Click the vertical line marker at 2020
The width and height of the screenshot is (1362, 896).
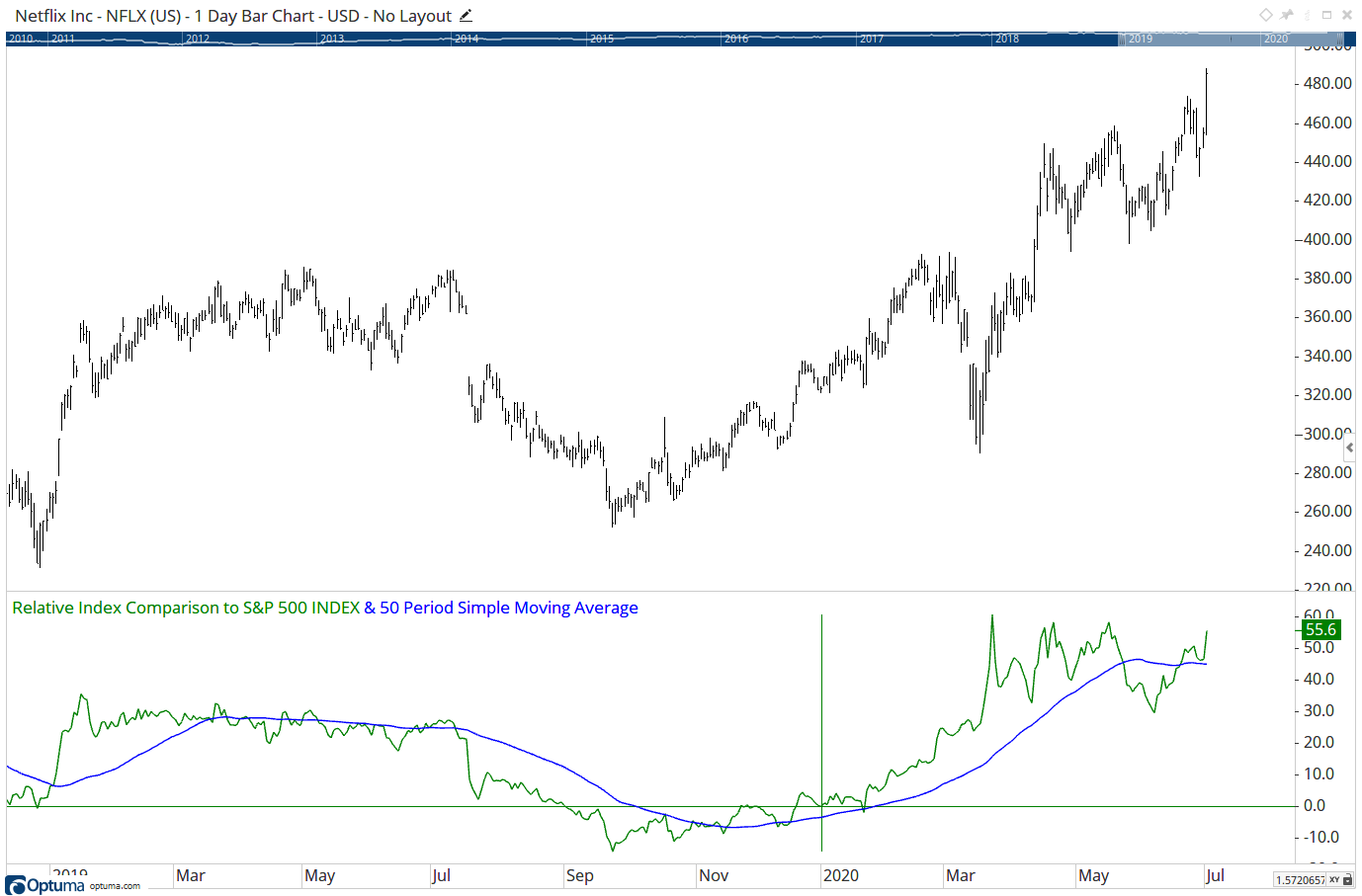coord(821,732)
